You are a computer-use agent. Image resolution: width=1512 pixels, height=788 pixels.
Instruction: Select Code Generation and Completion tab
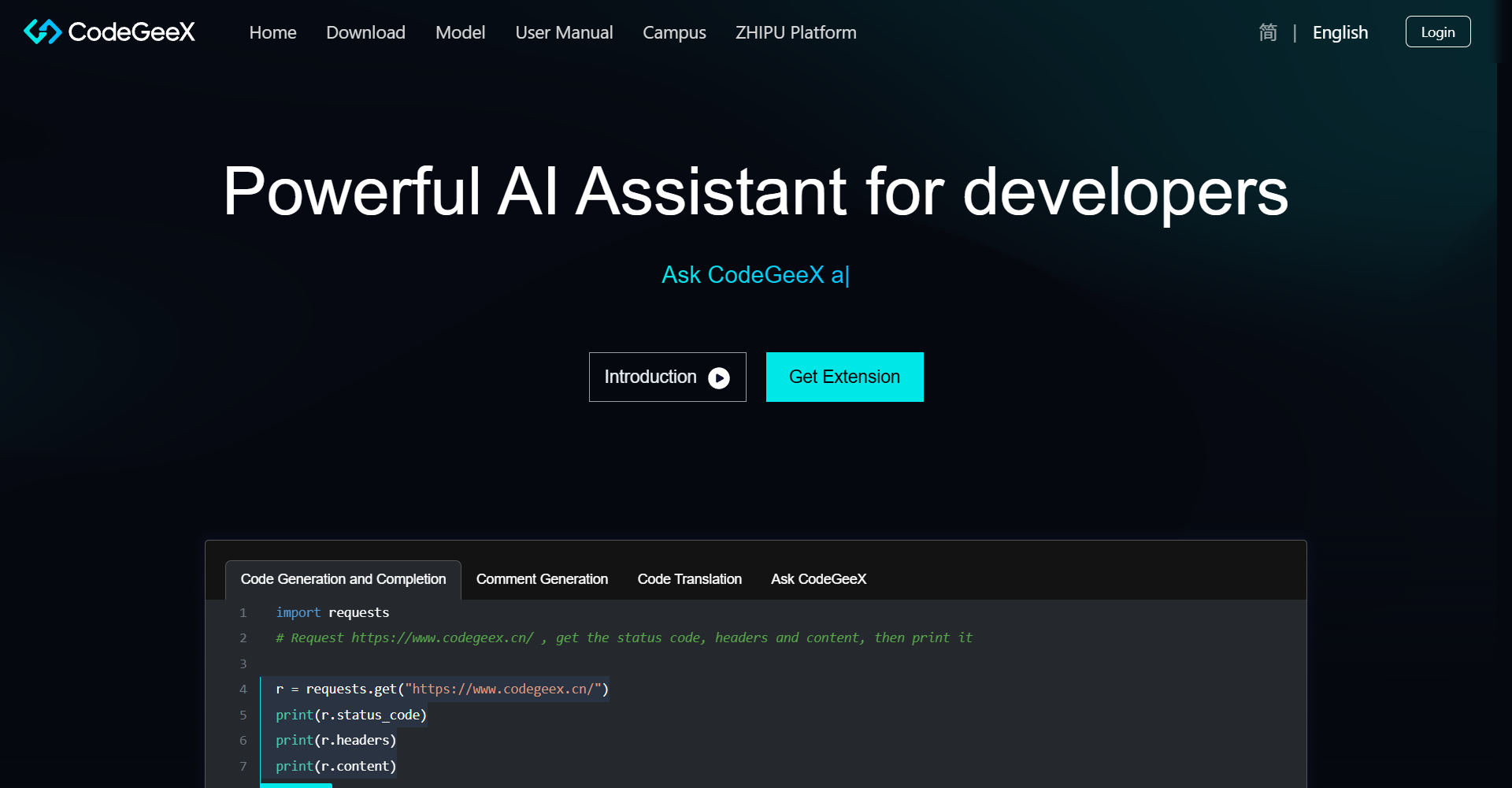[x=343, y=579]
